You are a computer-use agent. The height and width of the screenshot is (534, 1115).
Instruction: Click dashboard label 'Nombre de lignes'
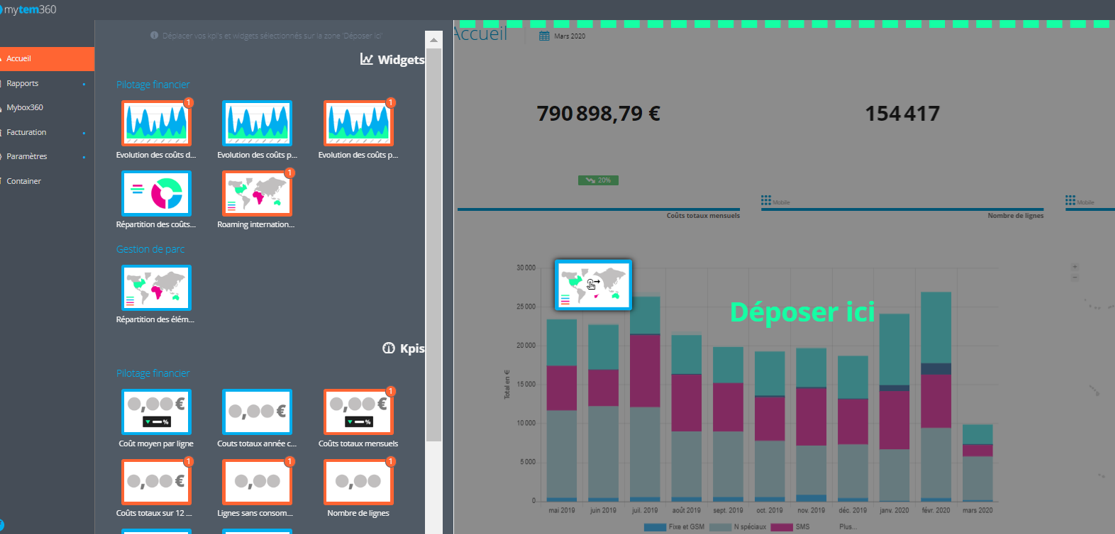(x=1015, y=215)
